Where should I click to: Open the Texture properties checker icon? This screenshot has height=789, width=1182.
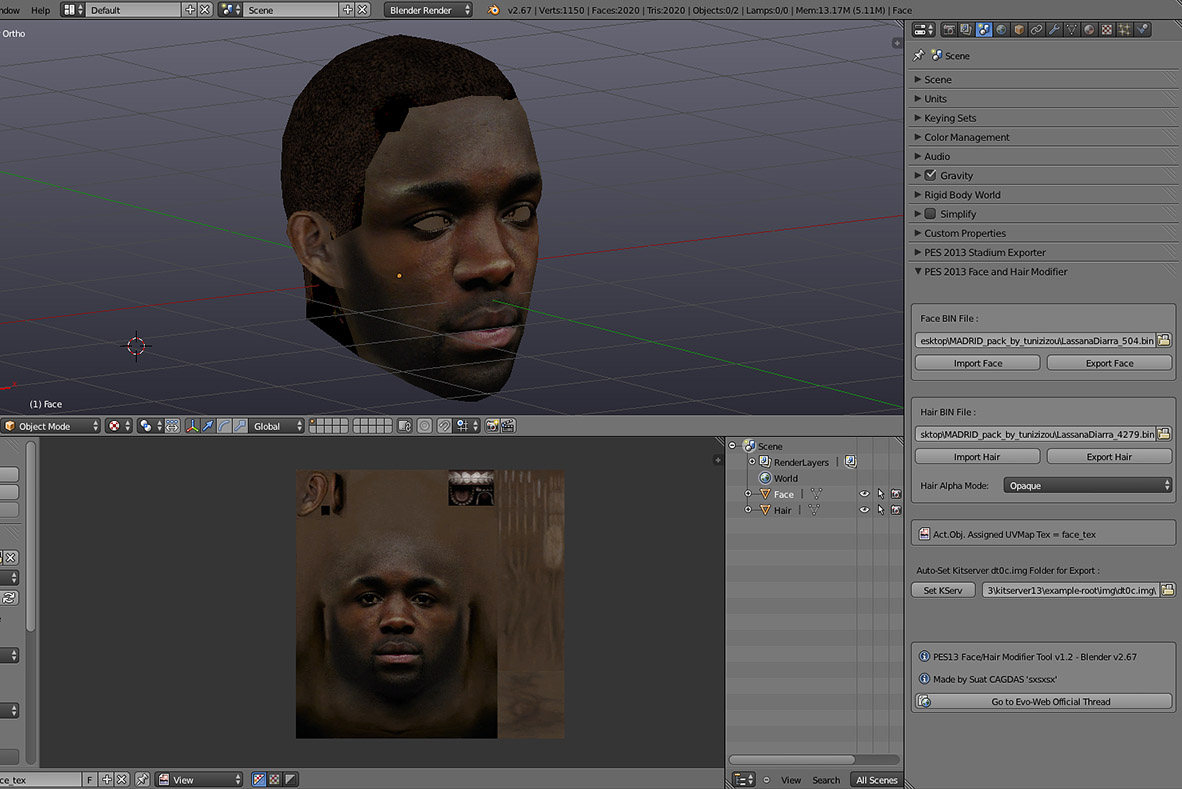(1107, 30)
